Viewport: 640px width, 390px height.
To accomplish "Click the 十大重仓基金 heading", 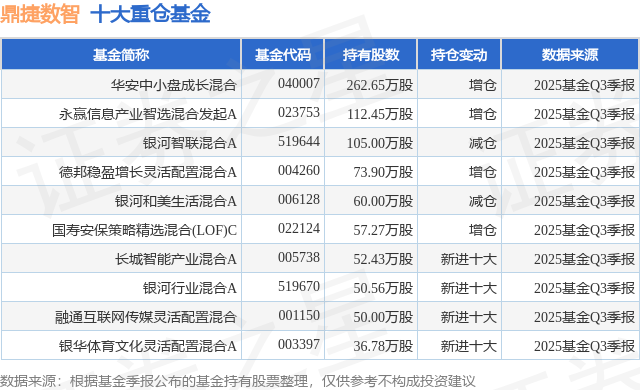I will pyautogui.click(x=150, y=14).
